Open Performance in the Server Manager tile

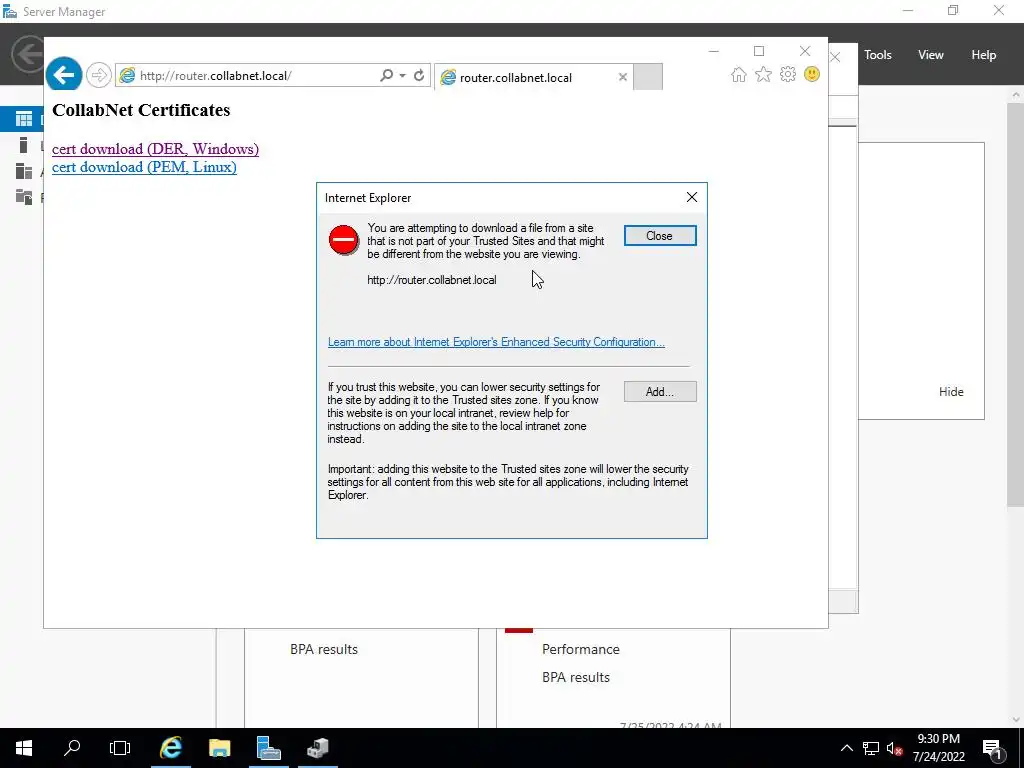[581, 649]
